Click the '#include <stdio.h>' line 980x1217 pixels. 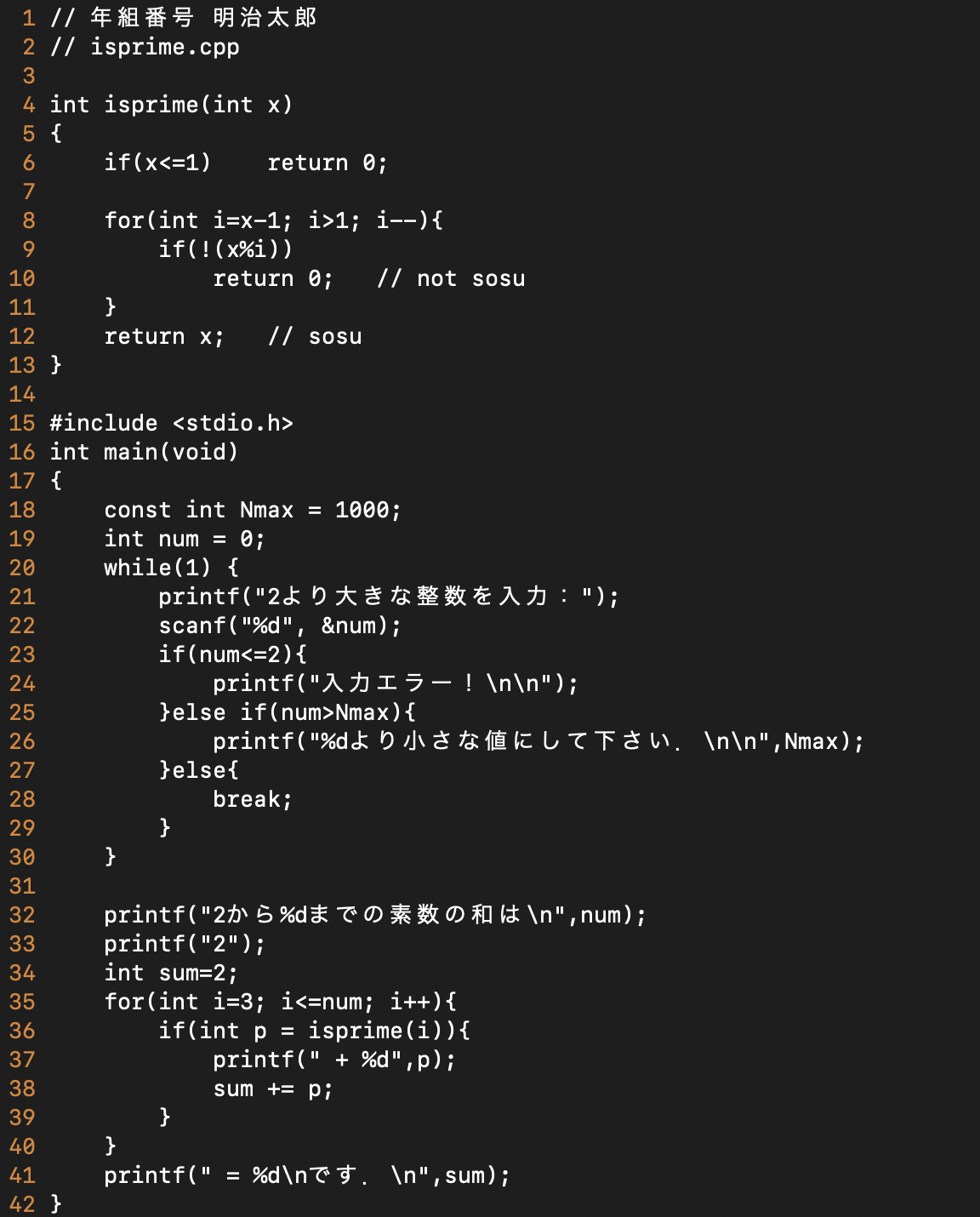coord(171,423)
